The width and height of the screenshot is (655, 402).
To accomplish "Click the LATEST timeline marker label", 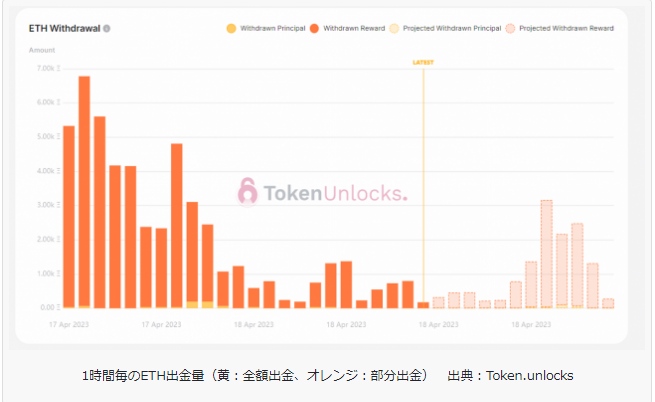I will (x=423, y=62).
